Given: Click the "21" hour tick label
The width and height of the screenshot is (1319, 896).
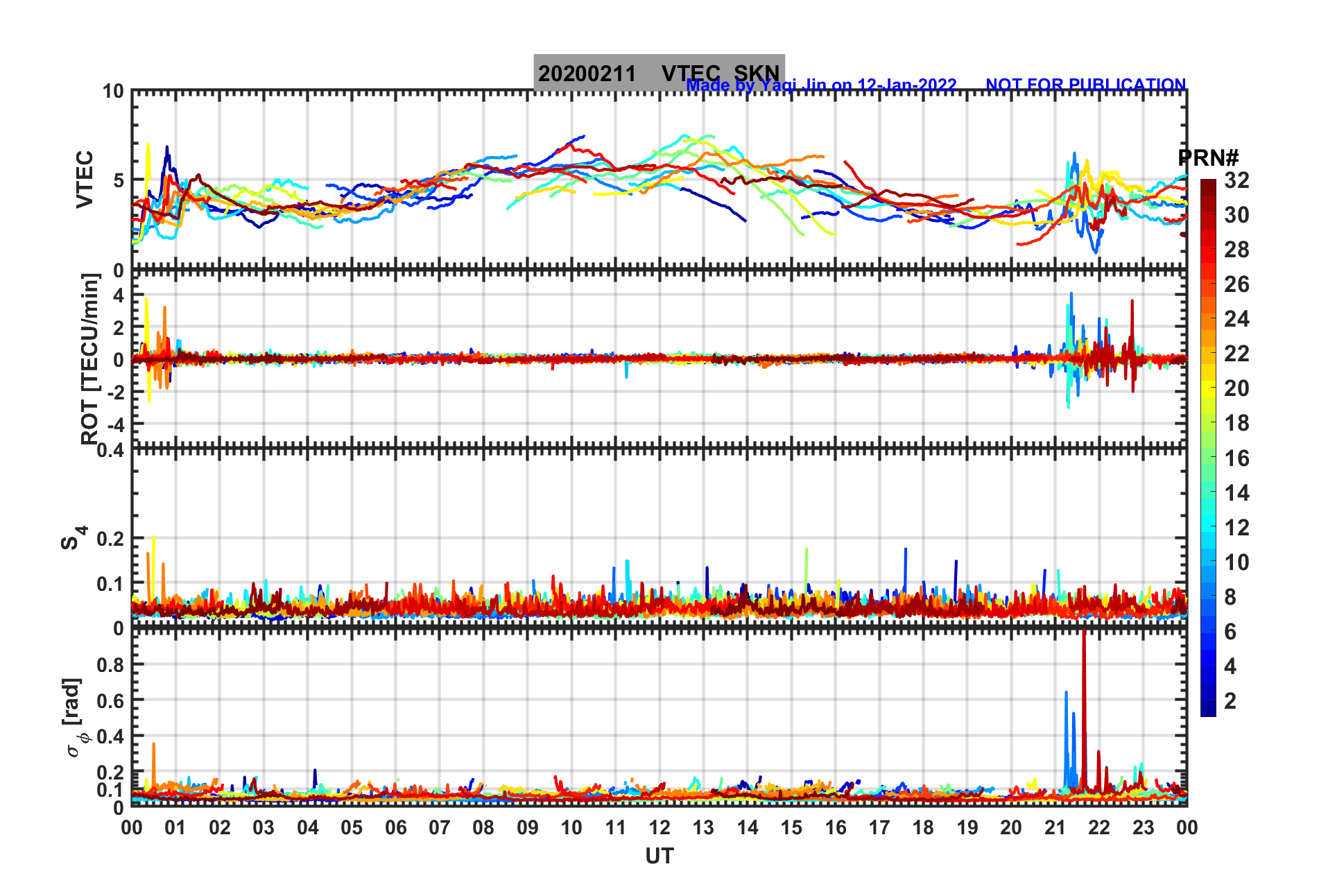Looking at the screenshot, I should (x=1055, y=827).
